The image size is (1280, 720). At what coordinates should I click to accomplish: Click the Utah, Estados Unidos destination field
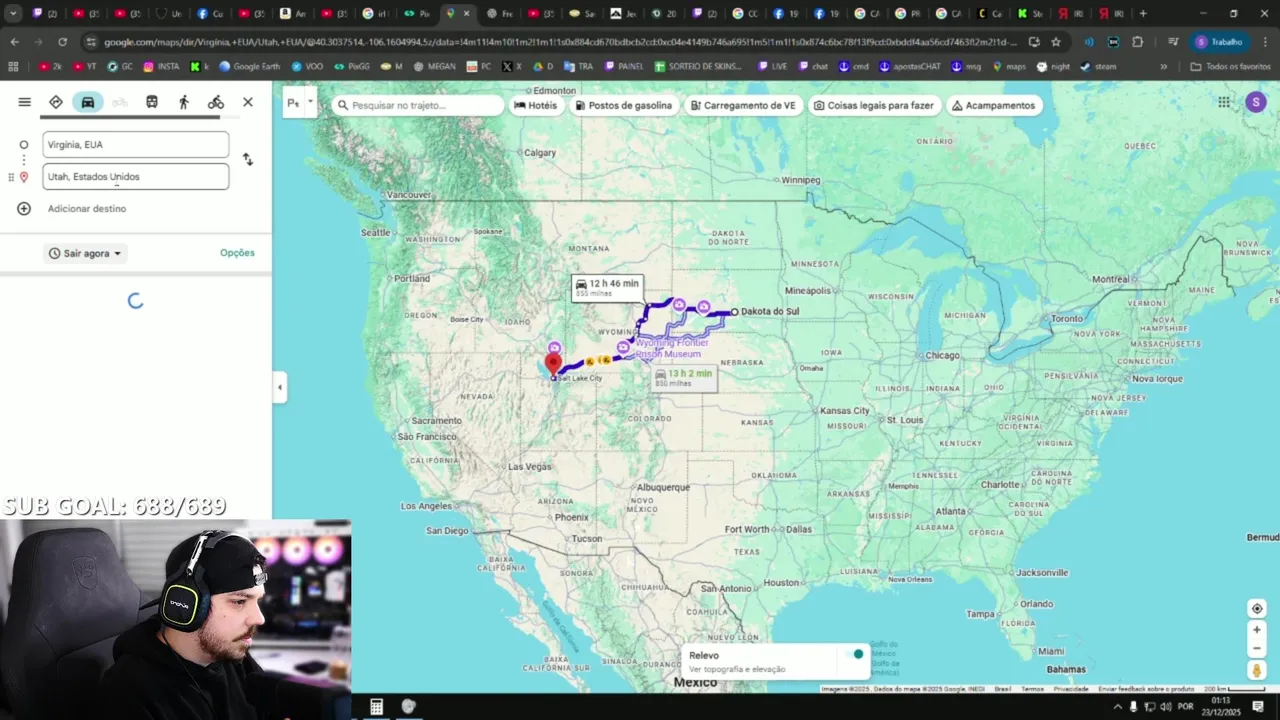point(136,177)
